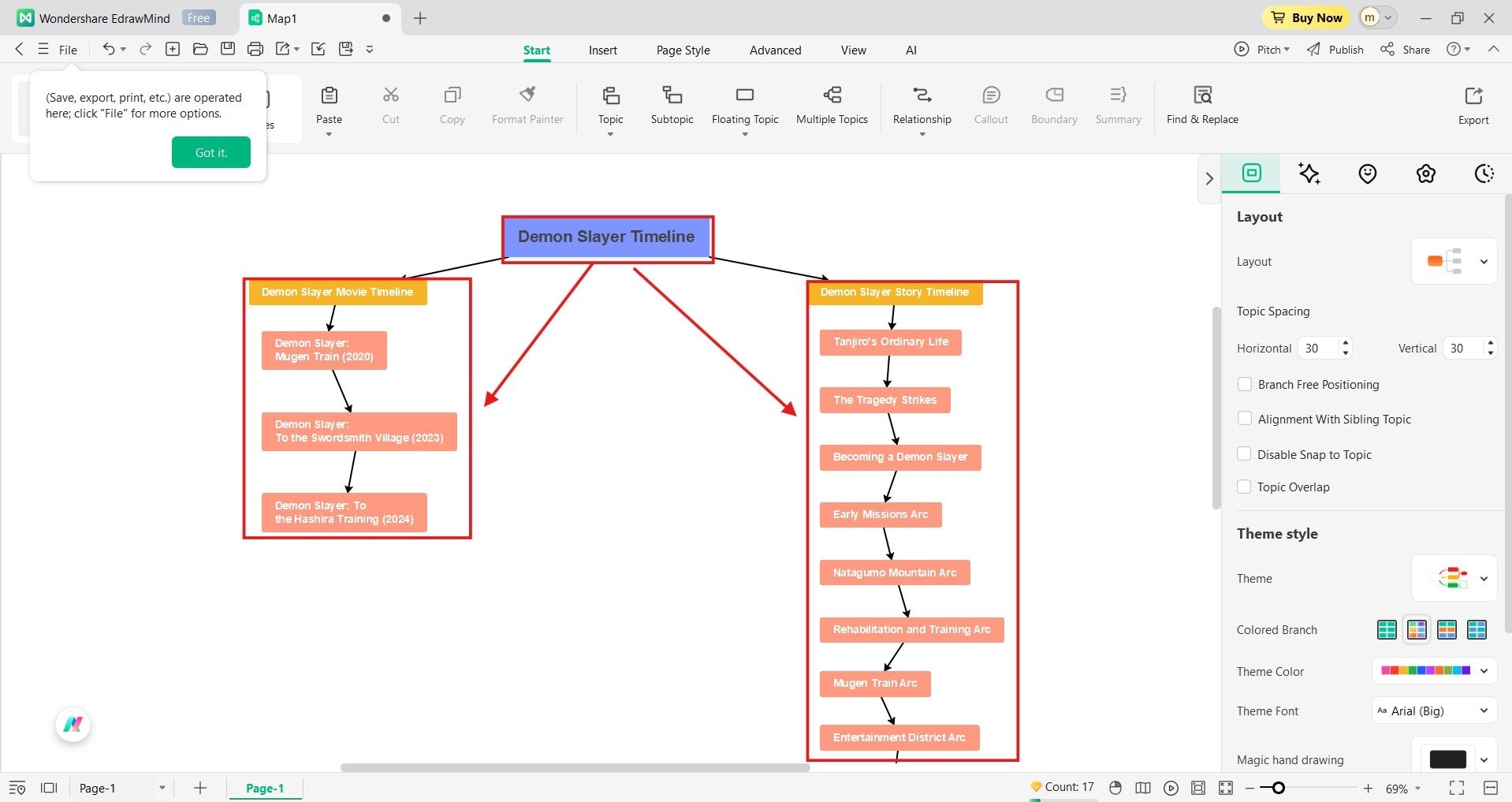Click the Export icon
The width and height of the screenshot is (1512, 802).
pyautogui.click(x=1473, y=106)
